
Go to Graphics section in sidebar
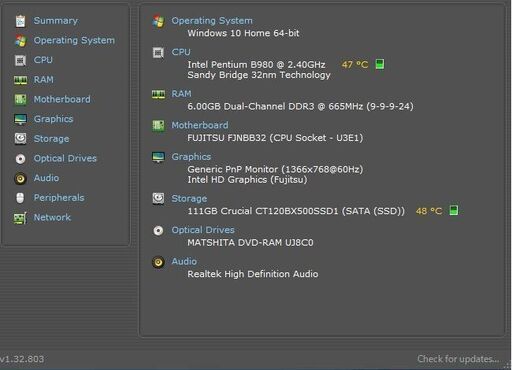pos(53,119)
